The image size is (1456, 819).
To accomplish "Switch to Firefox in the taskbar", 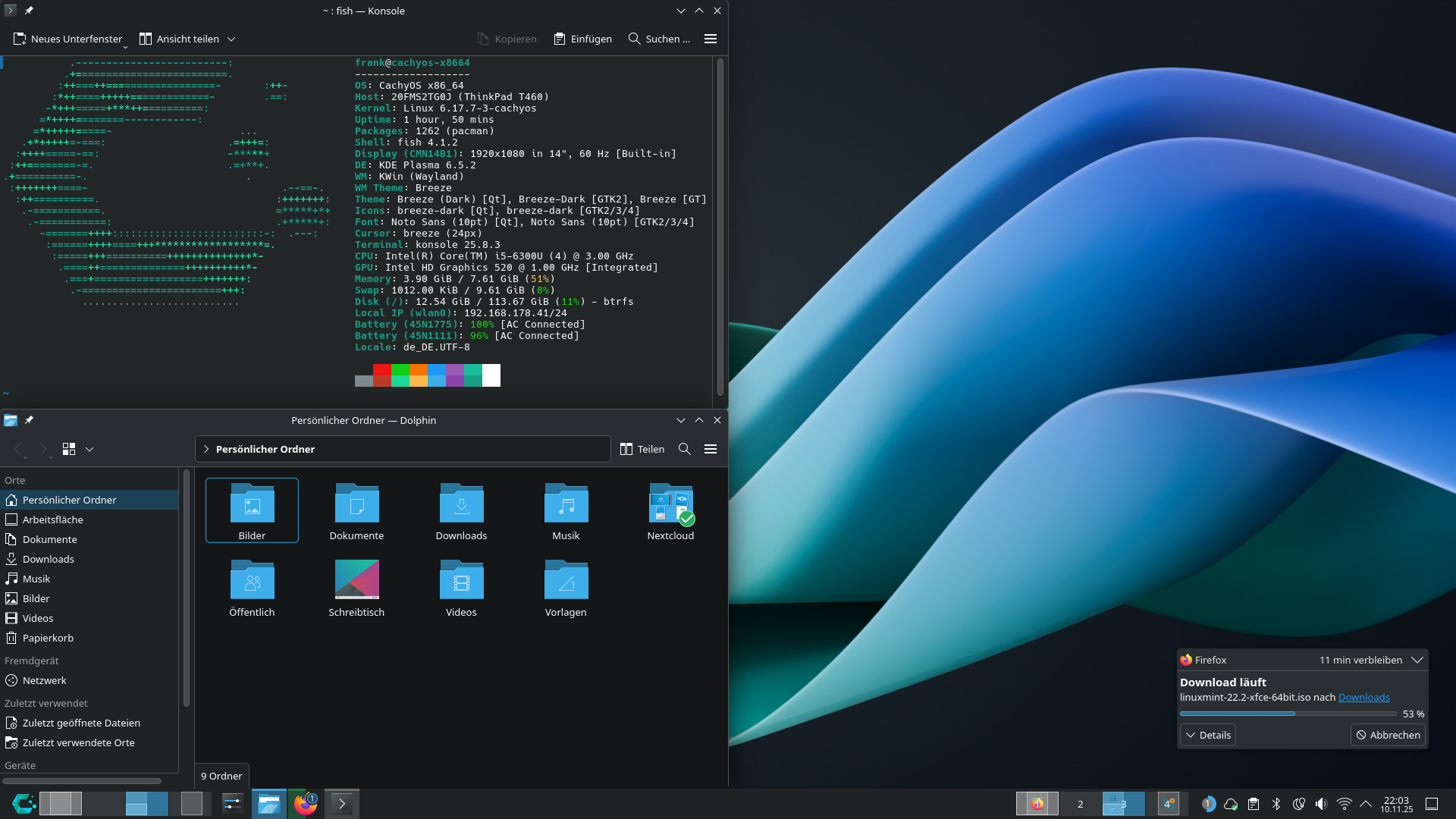I will pyautogui.click(x=306, y=804).
